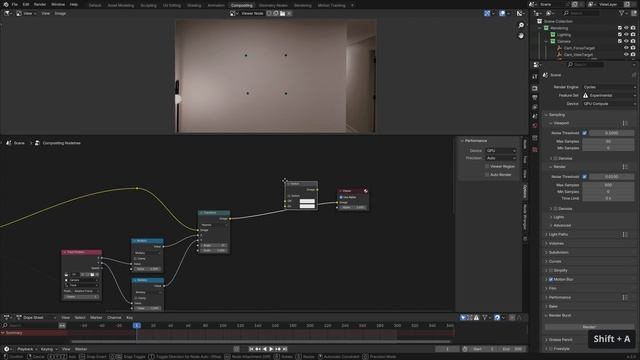Viewport: 640px width, 360px height.
Task: Open the Dope Sheet mode dropdown
Action: point(36,318)
